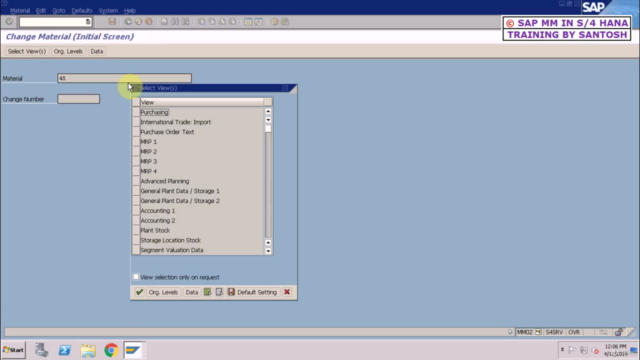
Task: Open the System menu
Action: (x=108, y=11)
